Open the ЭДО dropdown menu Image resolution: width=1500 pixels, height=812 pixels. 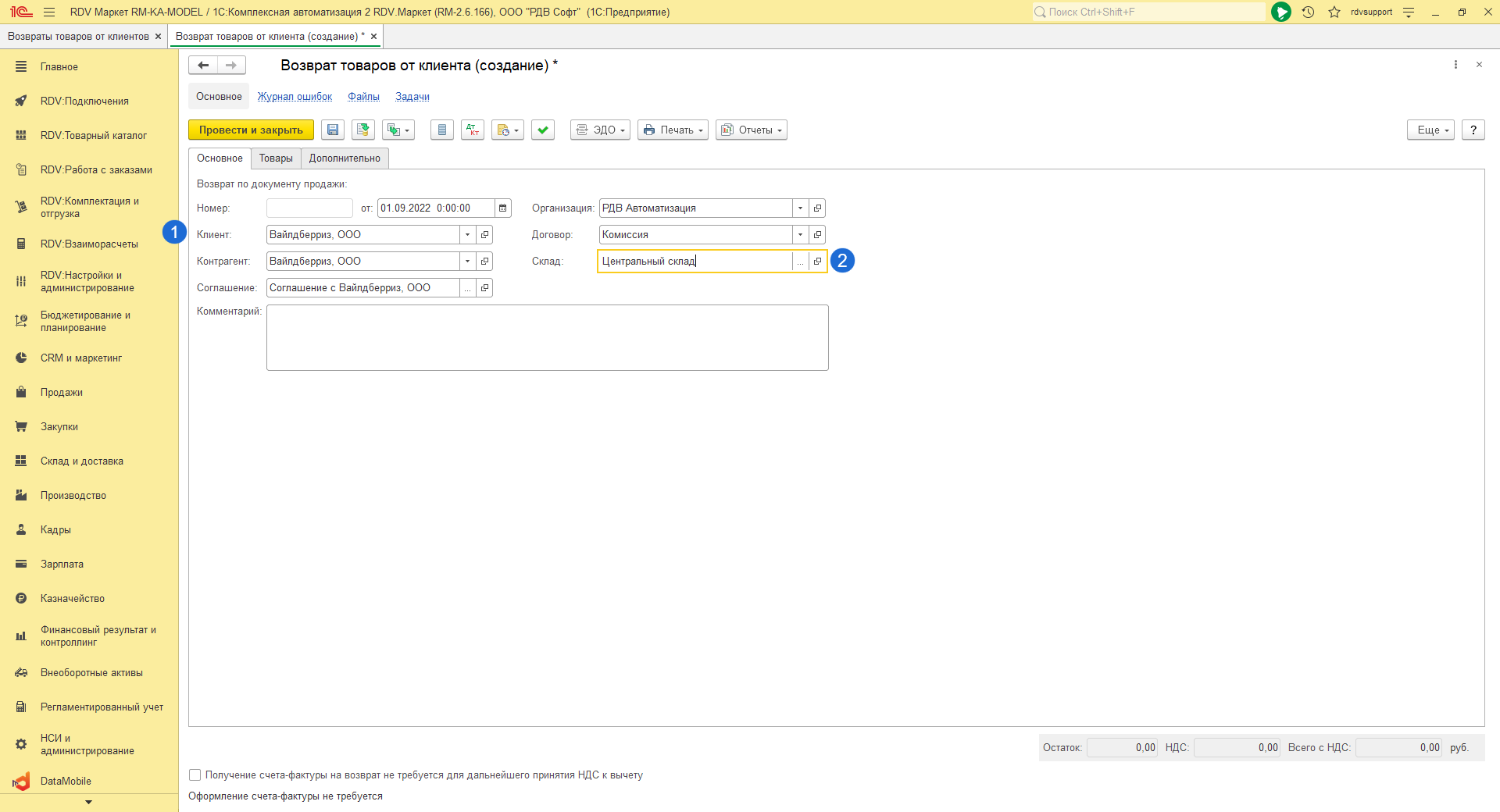point(600,130)
